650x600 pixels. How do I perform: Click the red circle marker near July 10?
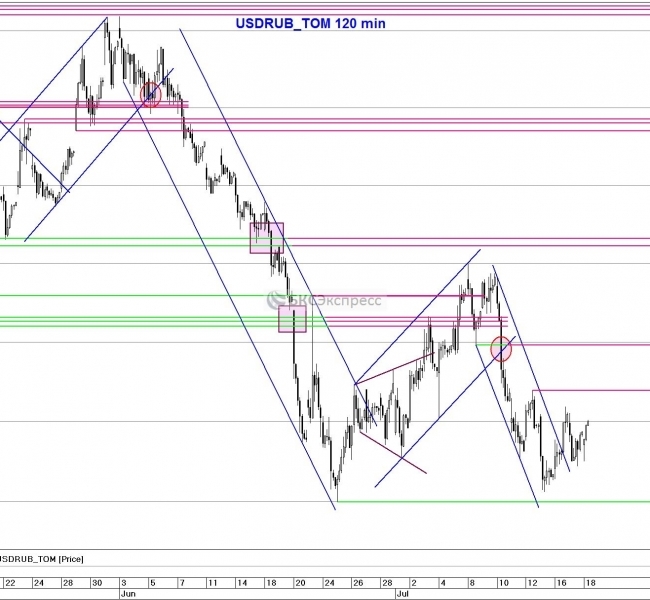[501, 349]
